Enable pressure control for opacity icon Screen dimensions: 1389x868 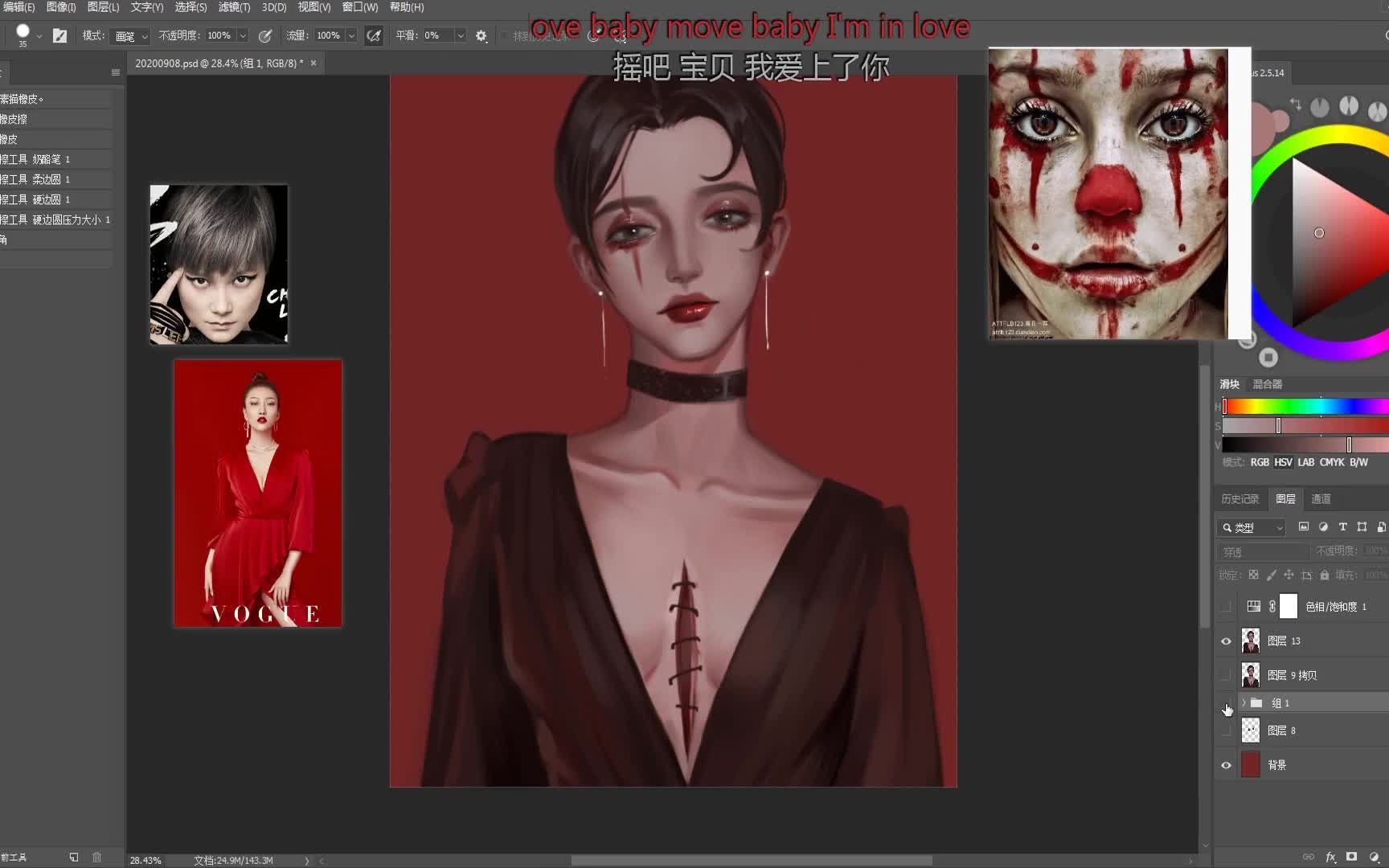(264, 35)
